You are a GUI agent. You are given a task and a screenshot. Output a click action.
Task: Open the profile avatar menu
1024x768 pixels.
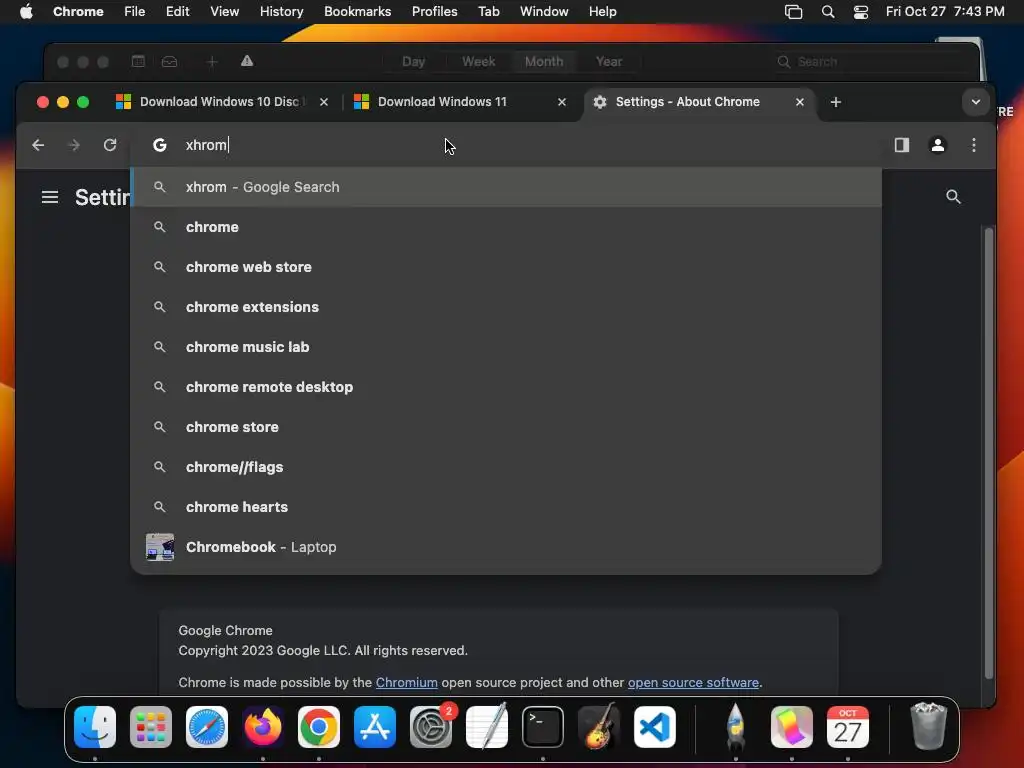(938, 145)
